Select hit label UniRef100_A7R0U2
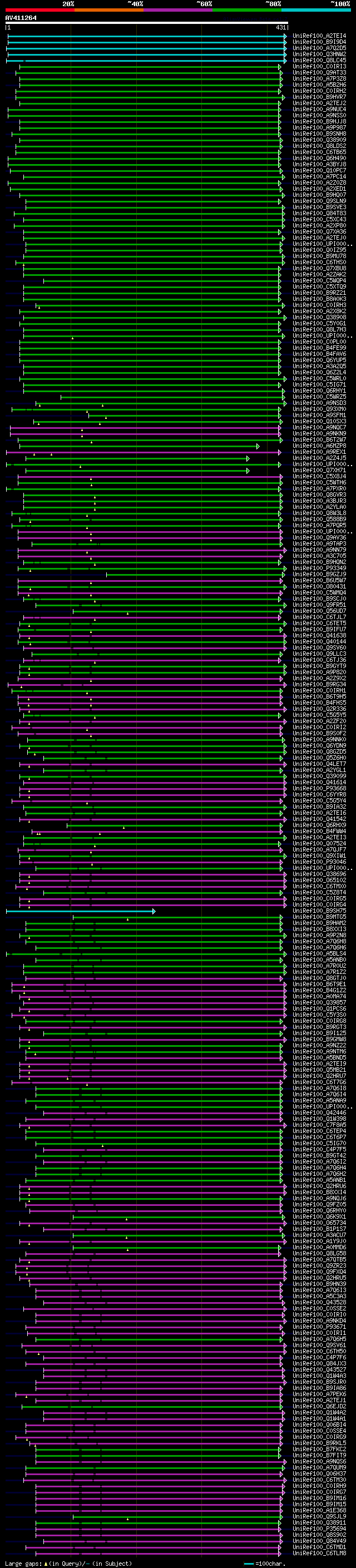 (319, 966)
